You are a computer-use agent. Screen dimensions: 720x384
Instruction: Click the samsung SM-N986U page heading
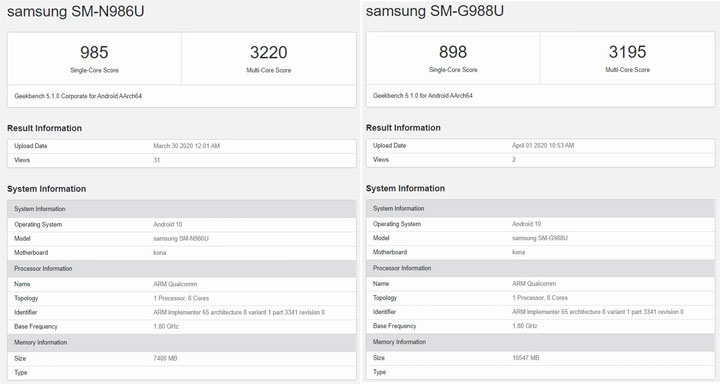[76, 11]
